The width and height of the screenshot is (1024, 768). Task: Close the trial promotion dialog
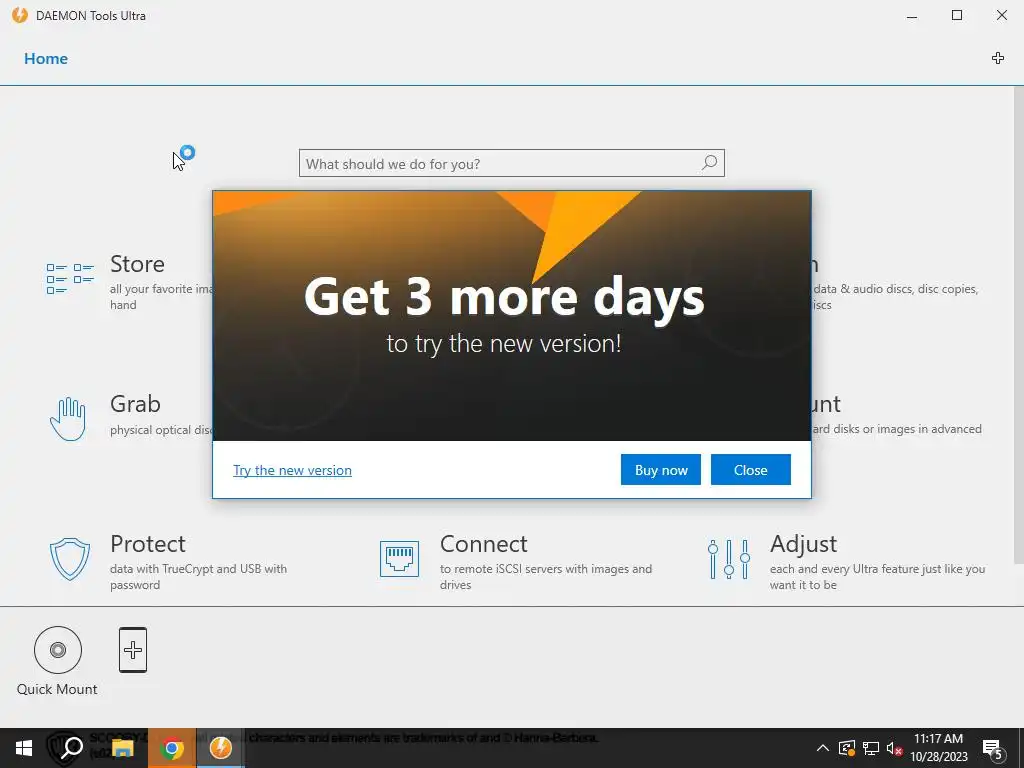[750, 470]
